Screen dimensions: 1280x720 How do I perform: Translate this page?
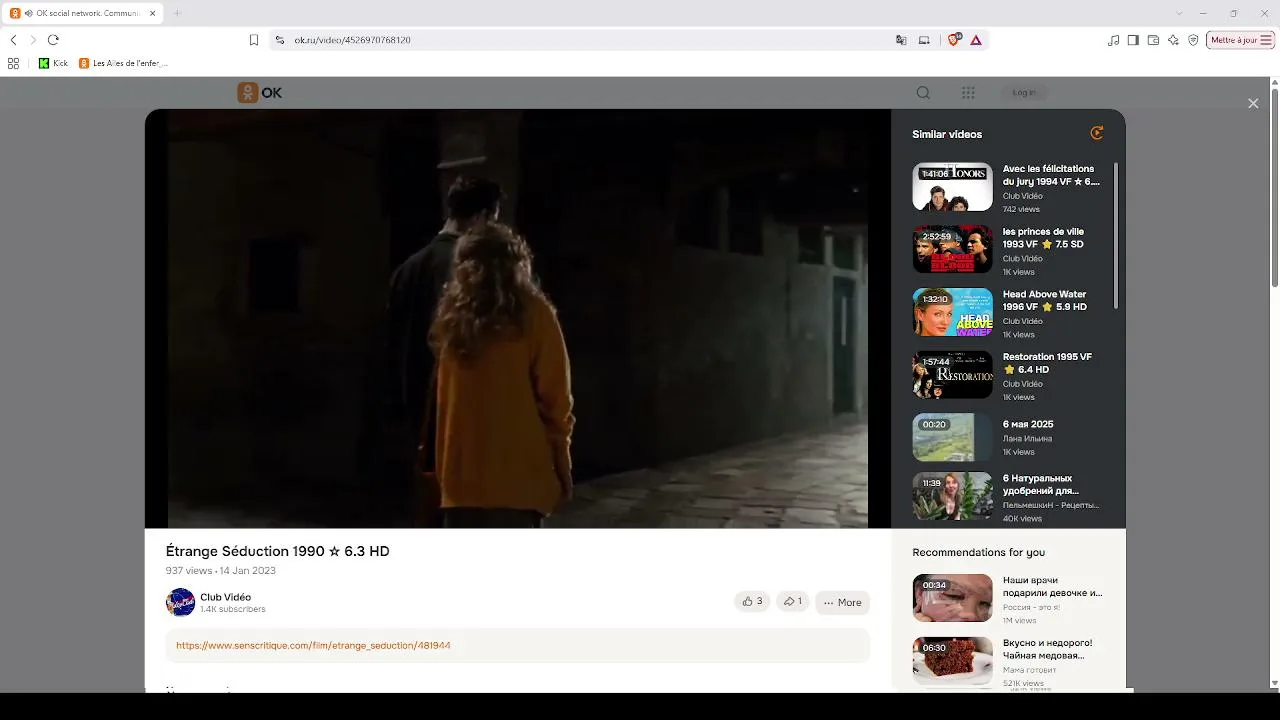click(901, 40)
